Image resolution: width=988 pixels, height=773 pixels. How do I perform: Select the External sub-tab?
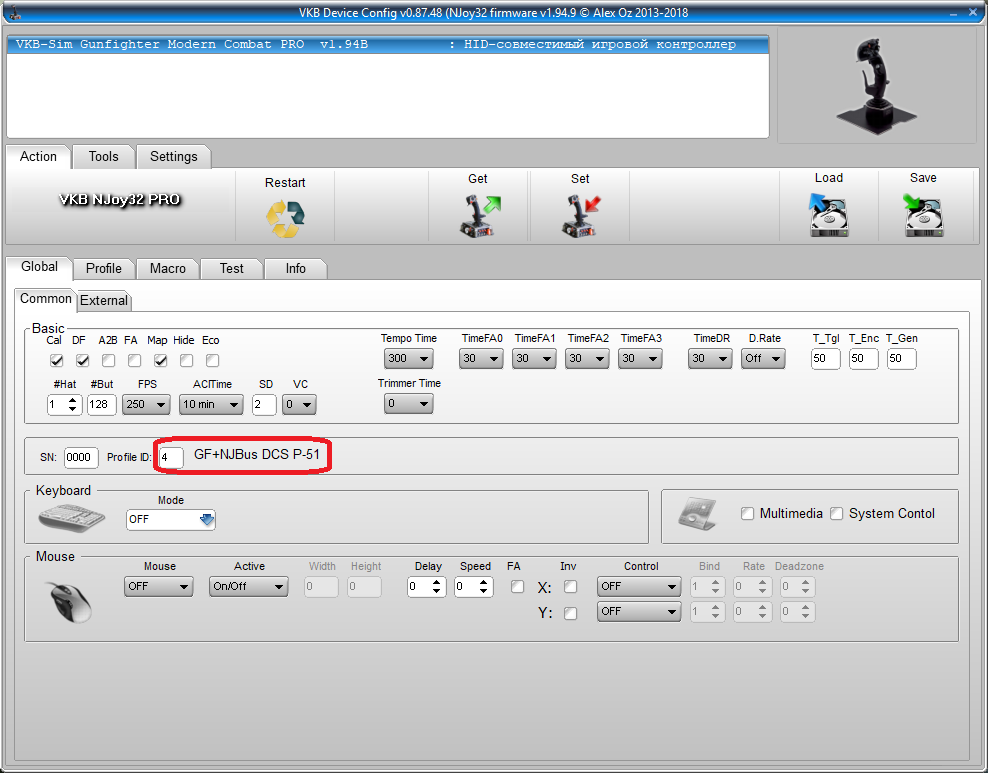coord(104,300)
